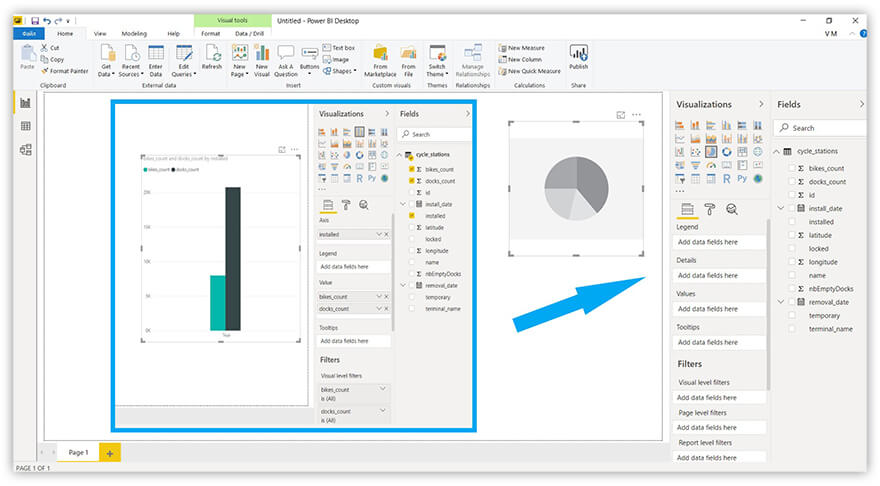The width and height of the screenshot is (880, 486).
Task: Select the Format paint roller tab icon
Action: point(709,209)
